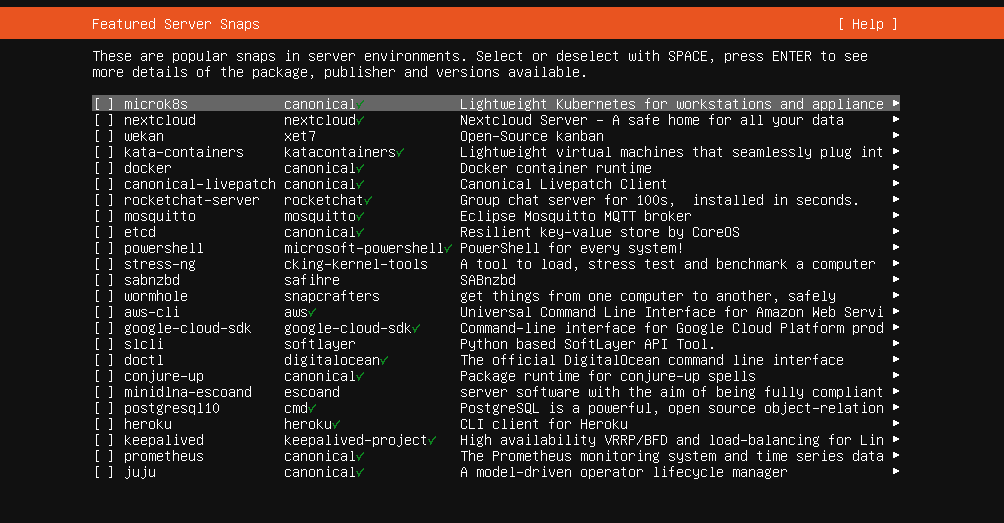Screen dimensions: 1004x523
Task: Click the snapcrafters publisher name
Action: coord(332,296)
